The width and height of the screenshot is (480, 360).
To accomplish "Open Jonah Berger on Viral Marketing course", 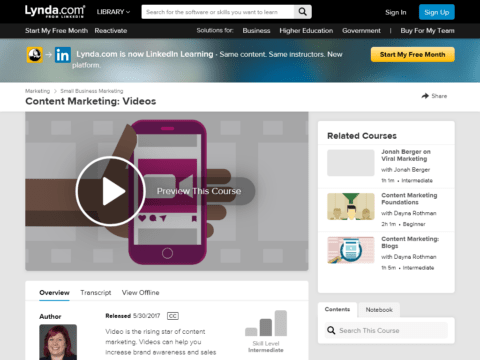I will coord(406,155).
